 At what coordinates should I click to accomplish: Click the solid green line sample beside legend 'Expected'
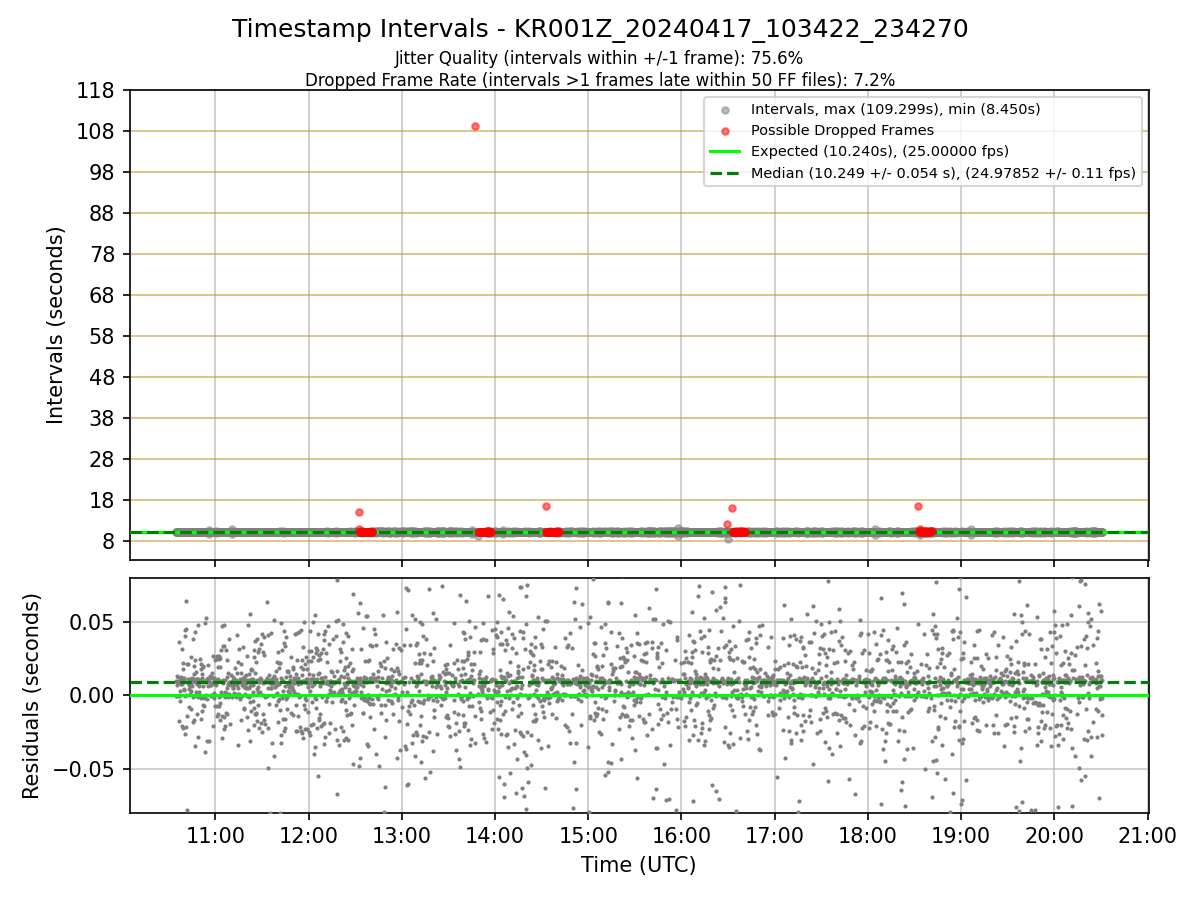pos(725,152)
